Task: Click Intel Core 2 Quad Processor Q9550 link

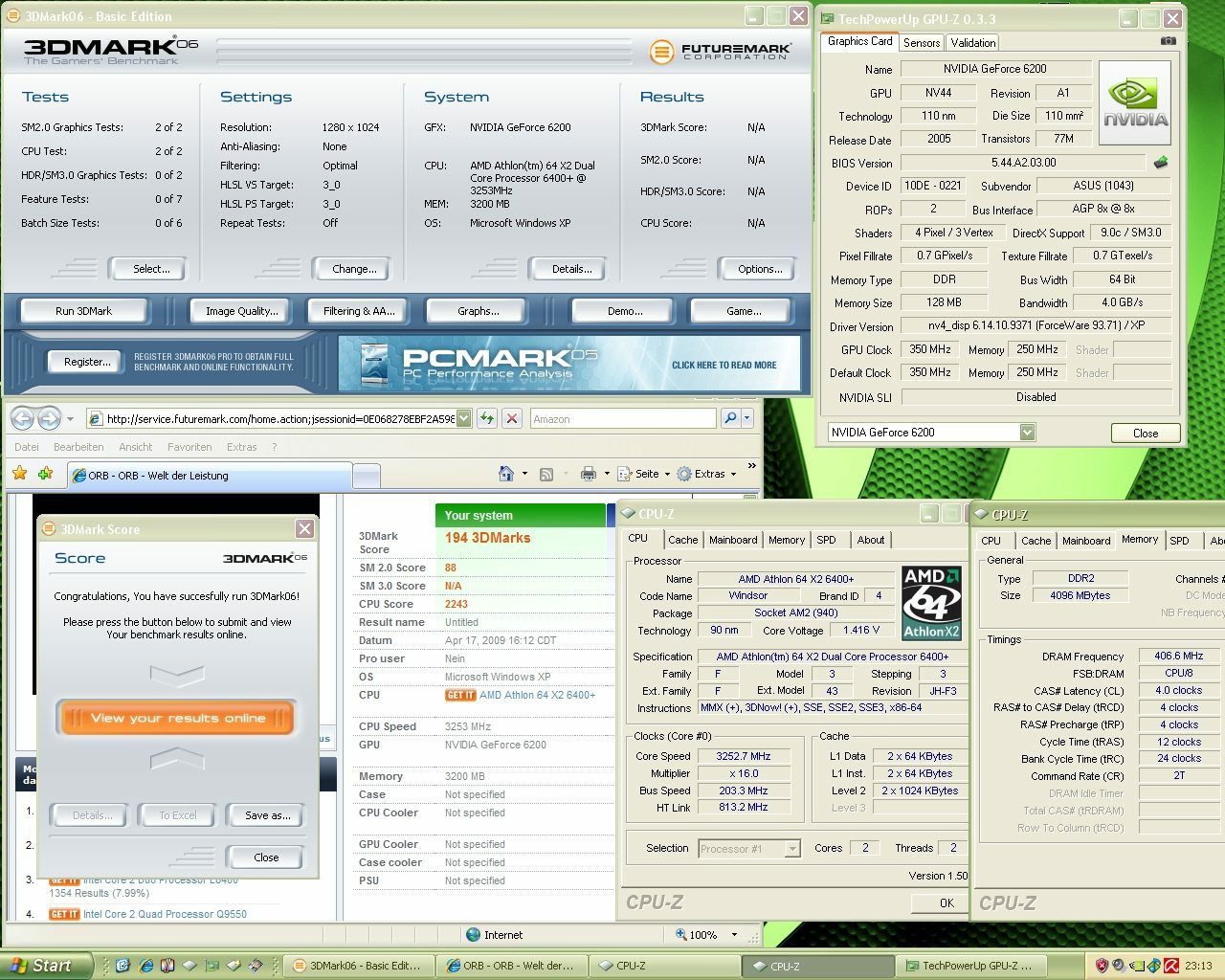Action: [165, 914]
